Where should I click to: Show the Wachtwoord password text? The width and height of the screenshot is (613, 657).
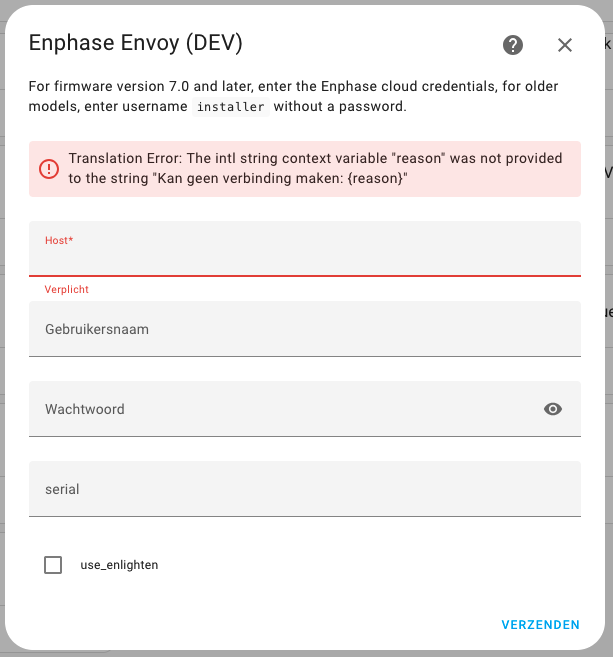[x=553, y=409]
